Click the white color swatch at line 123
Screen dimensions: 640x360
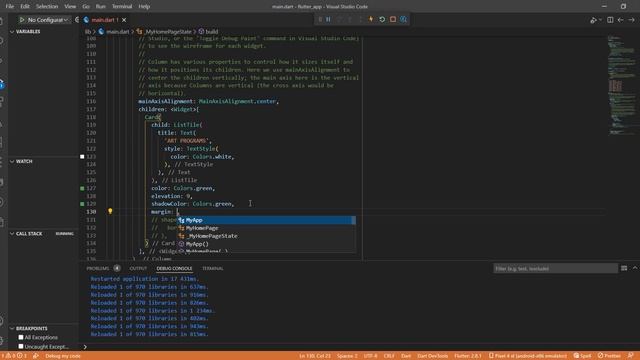pyautogui.click(x=82, y=157)
